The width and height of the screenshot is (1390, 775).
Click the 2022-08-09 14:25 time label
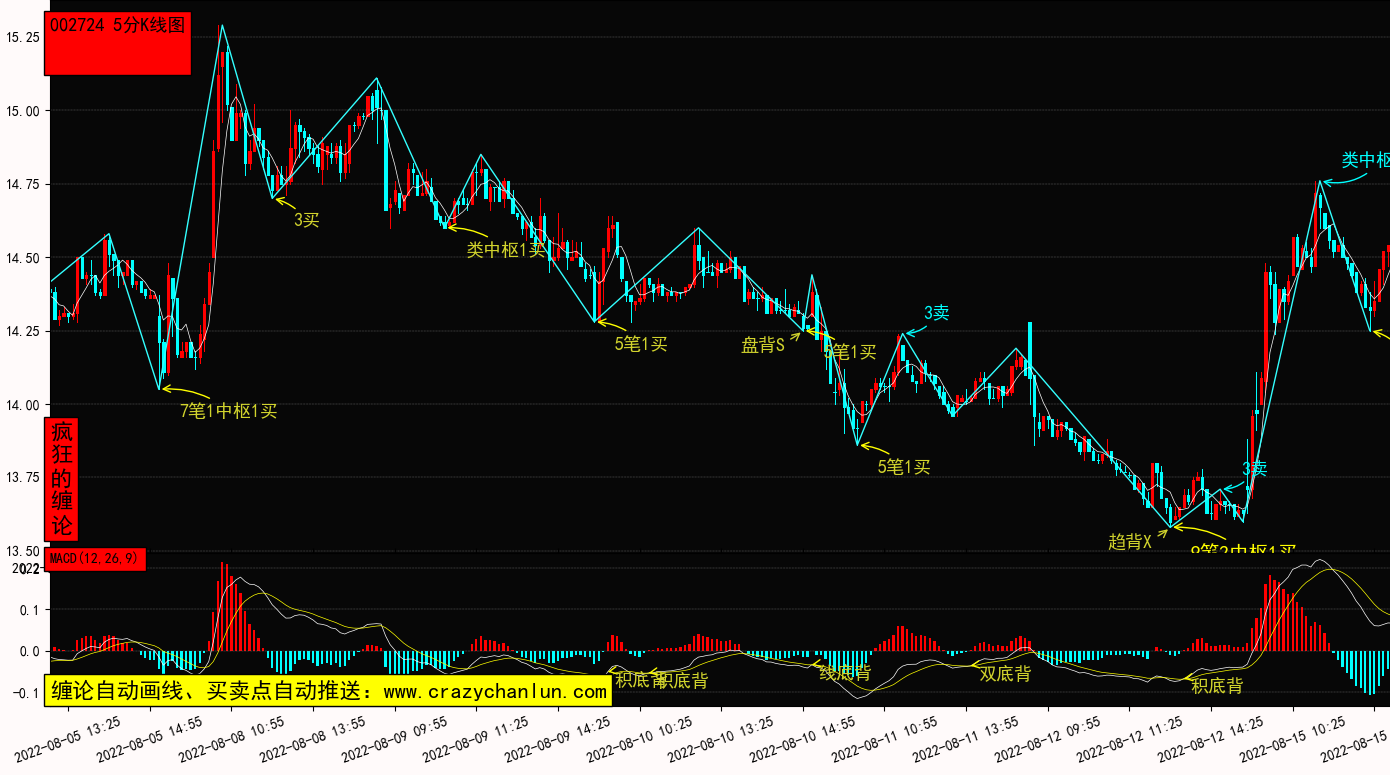tap(559, 738)
